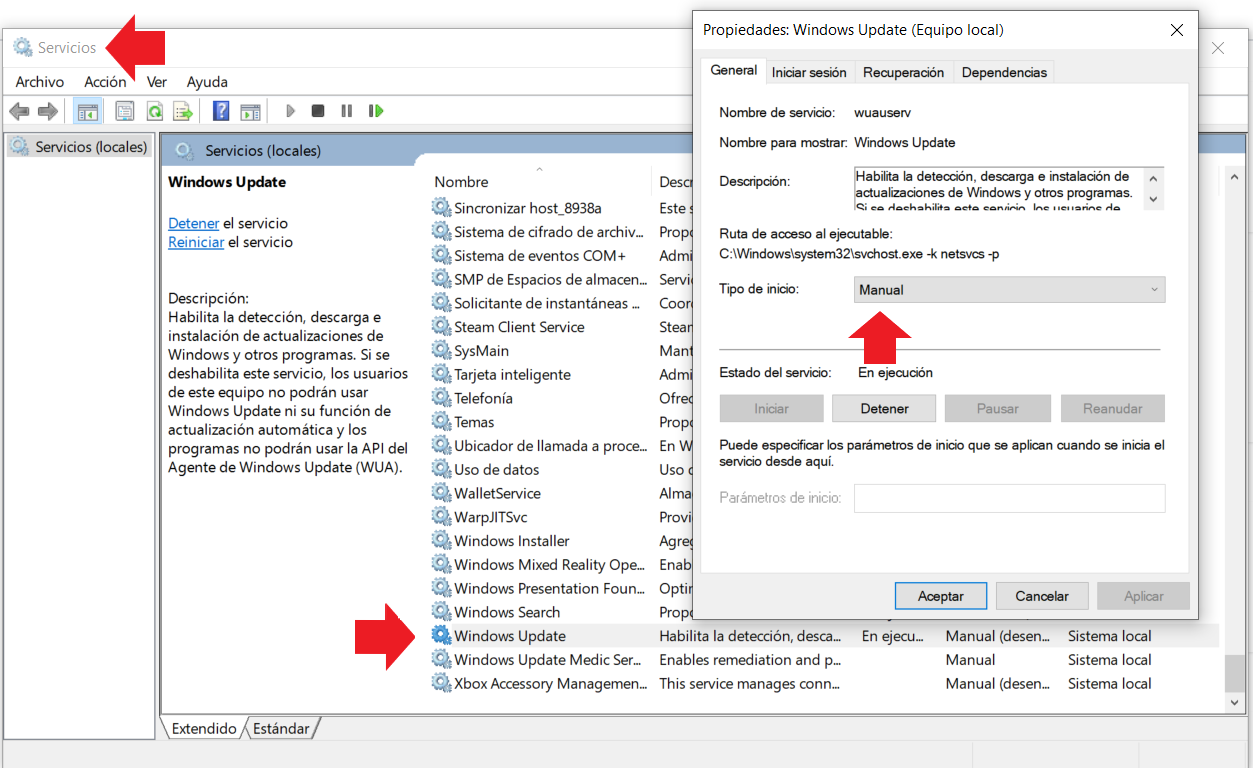Stop the service using the stop icon

coord(317,110)
